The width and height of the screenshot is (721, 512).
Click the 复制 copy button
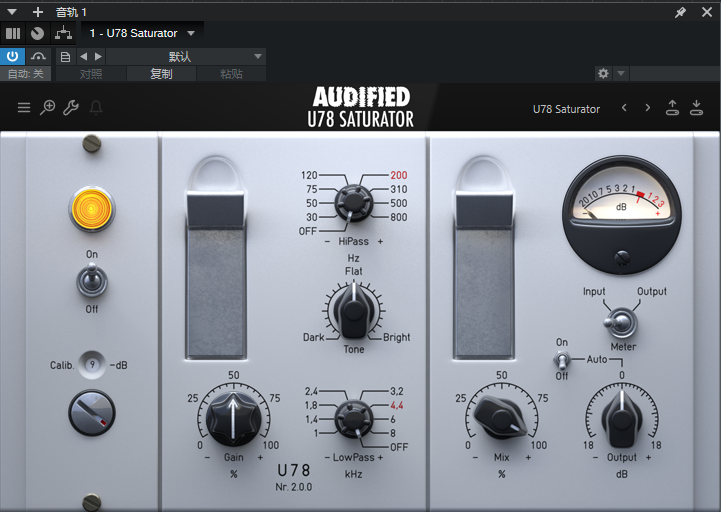point(161,74)
